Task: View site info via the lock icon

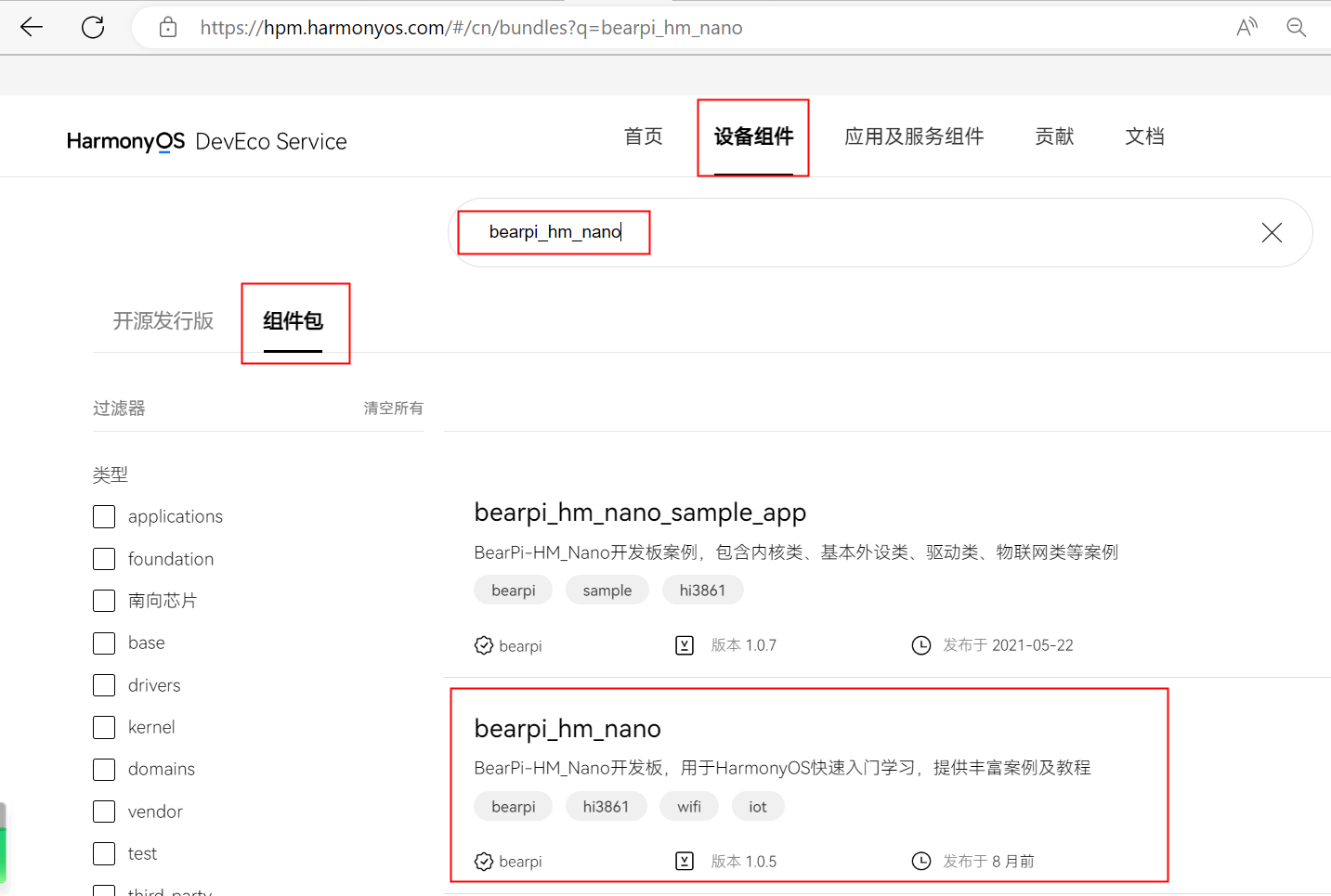Action: [168, 27]
